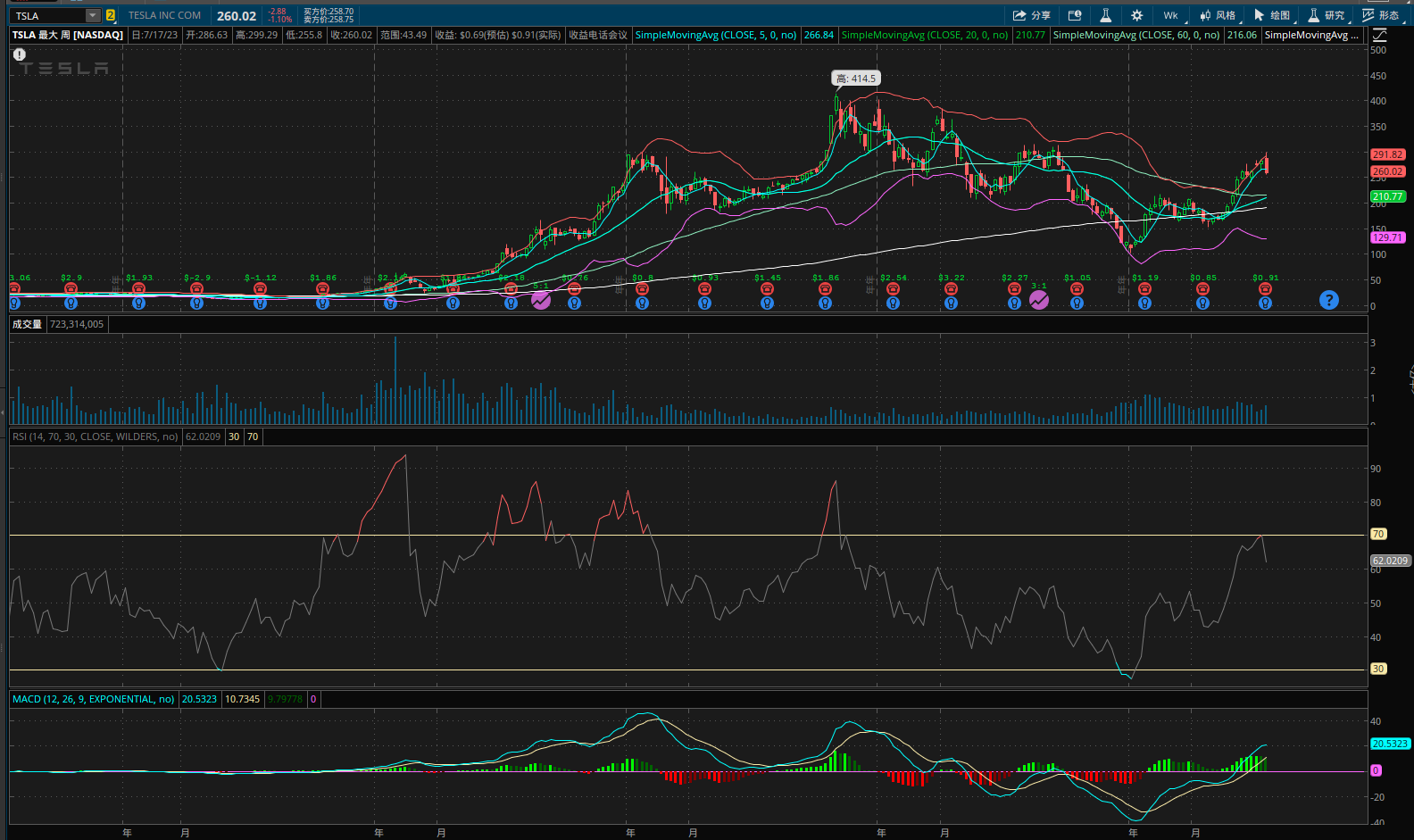1414x840 pixels.
Task: Click the SimpleMovingAvg (CLOSE, 20, 0, no) label
Action: click(x=925, y=35)
